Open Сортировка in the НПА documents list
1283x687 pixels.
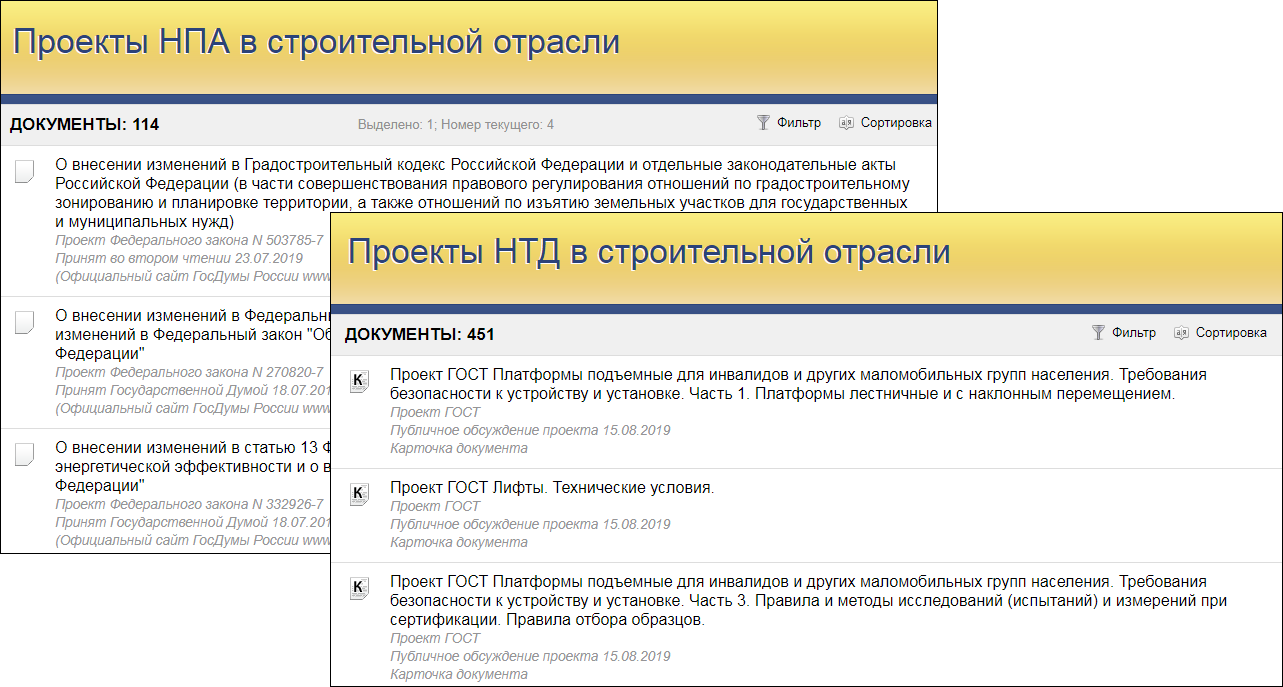click(895, 123)
